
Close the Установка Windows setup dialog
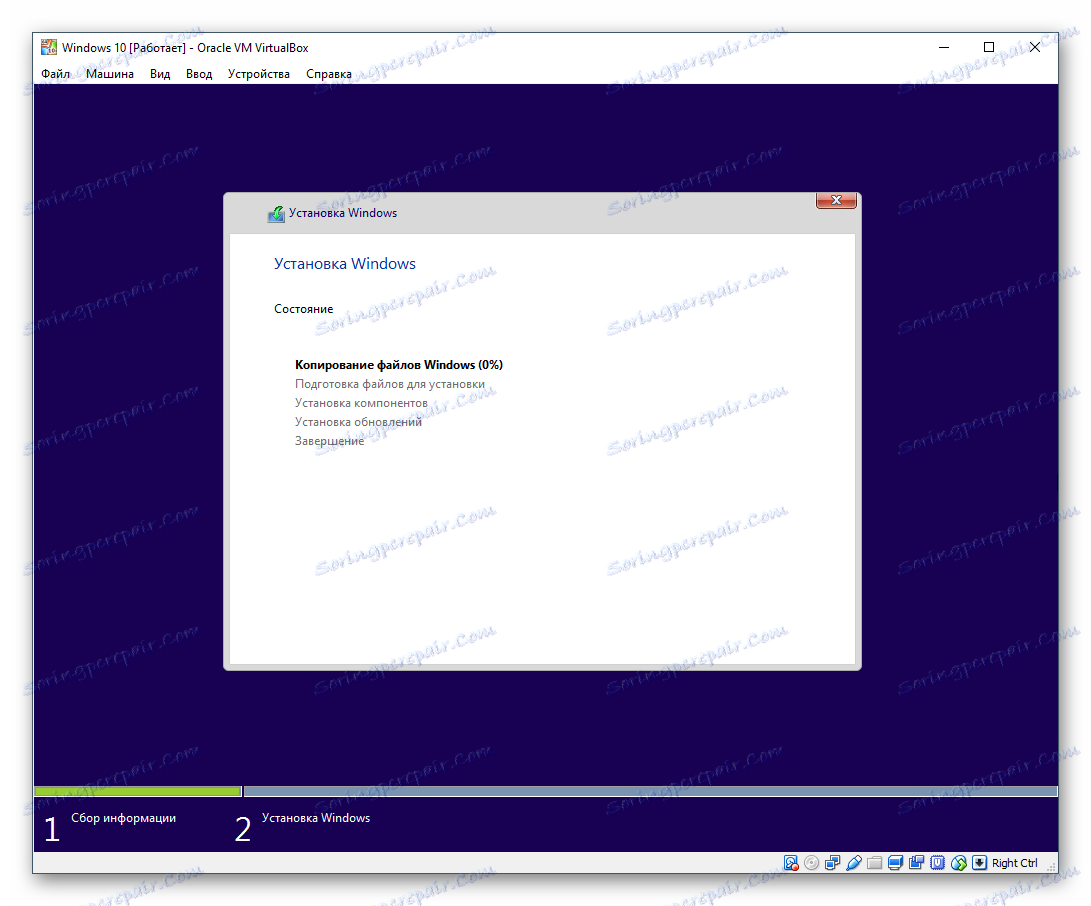(x=836, y=200)
